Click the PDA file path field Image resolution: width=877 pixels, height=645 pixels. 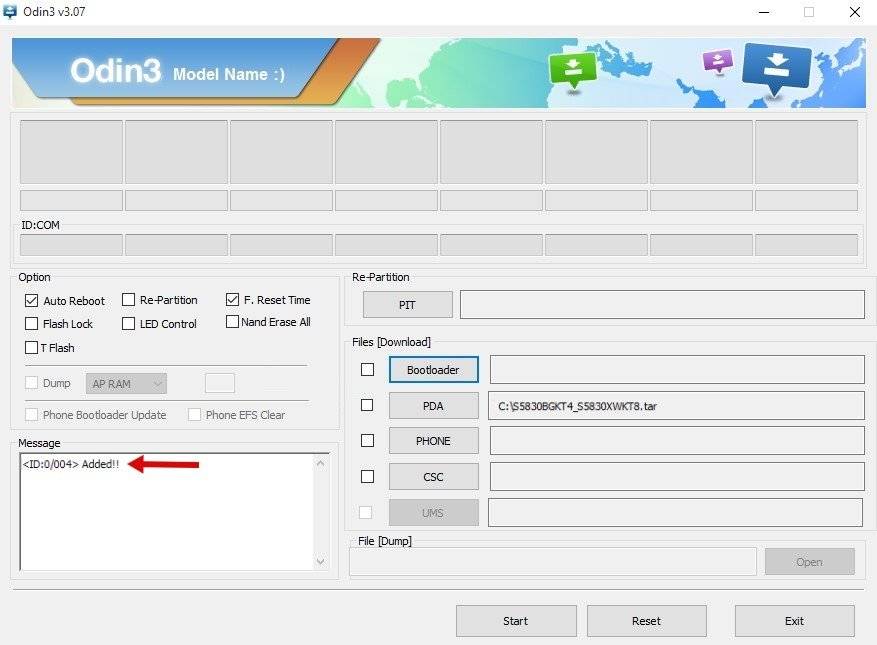click(x=677, y=406)
